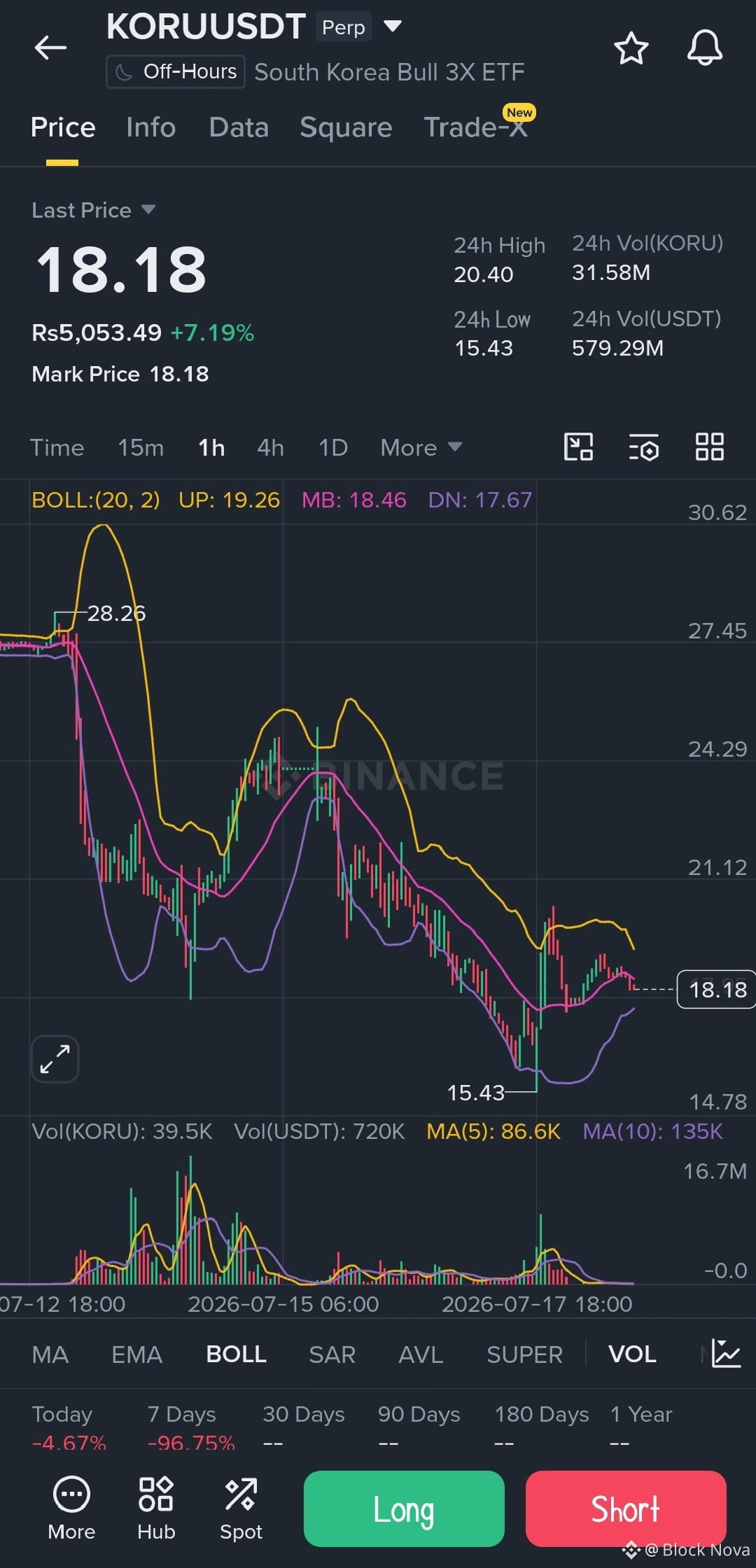Tap the Off-Hours status badge
756x1568 pixels.
(x=176, y=71)
